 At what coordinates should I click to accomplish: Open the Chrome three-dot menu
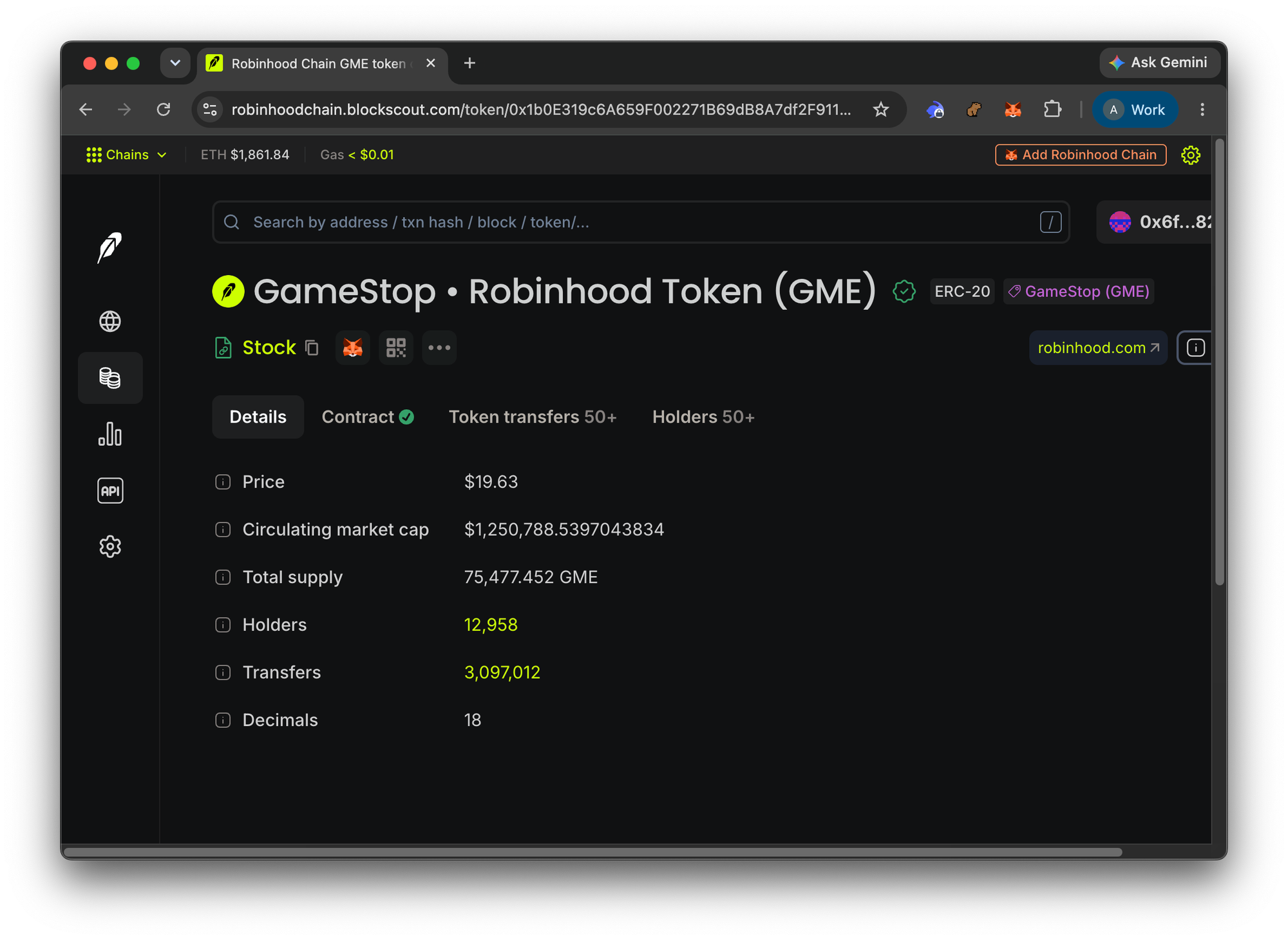[x=1202, y=110]
